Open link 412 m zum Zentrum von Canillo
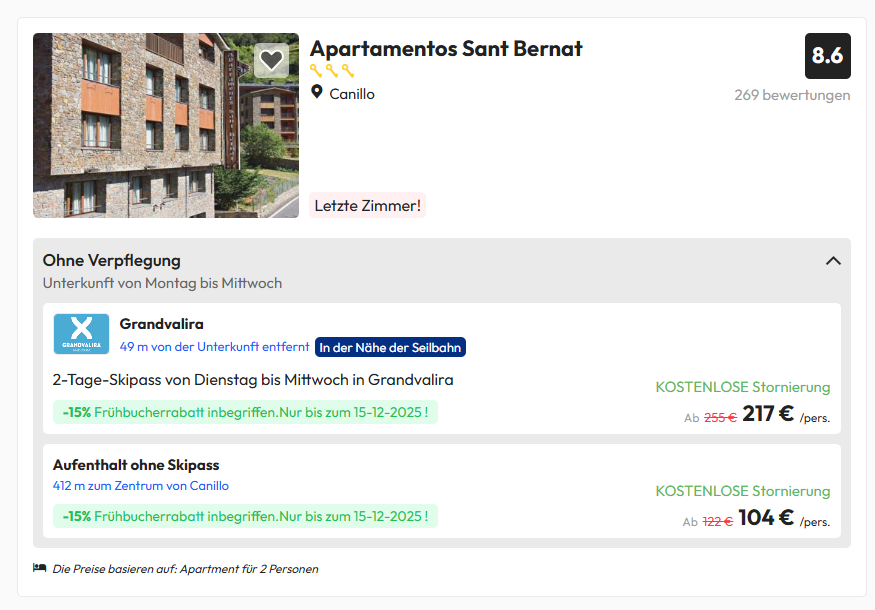 pos(141,486)
